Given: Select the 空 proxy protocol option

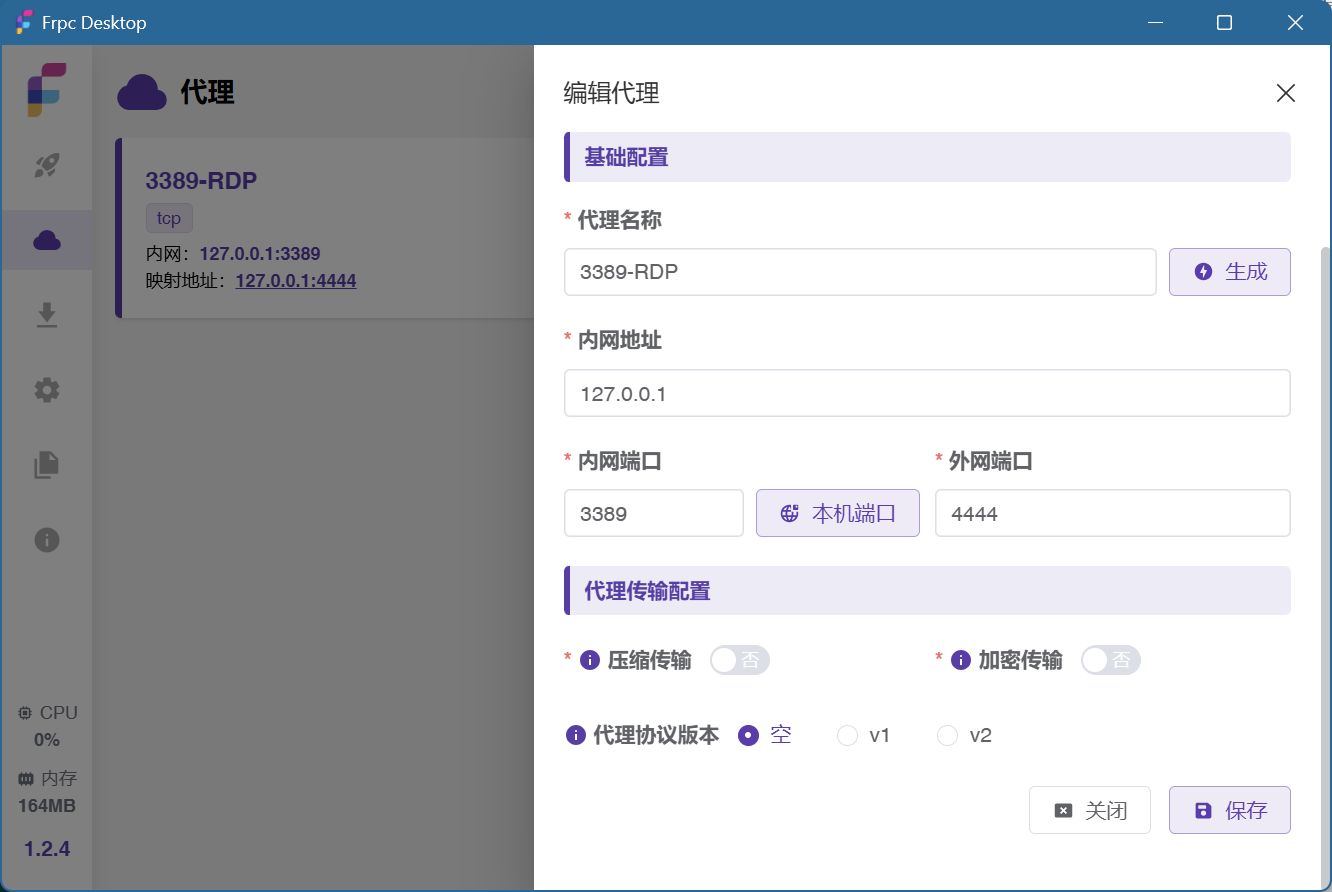Looking at the screenshot, I should click(748, 736).
